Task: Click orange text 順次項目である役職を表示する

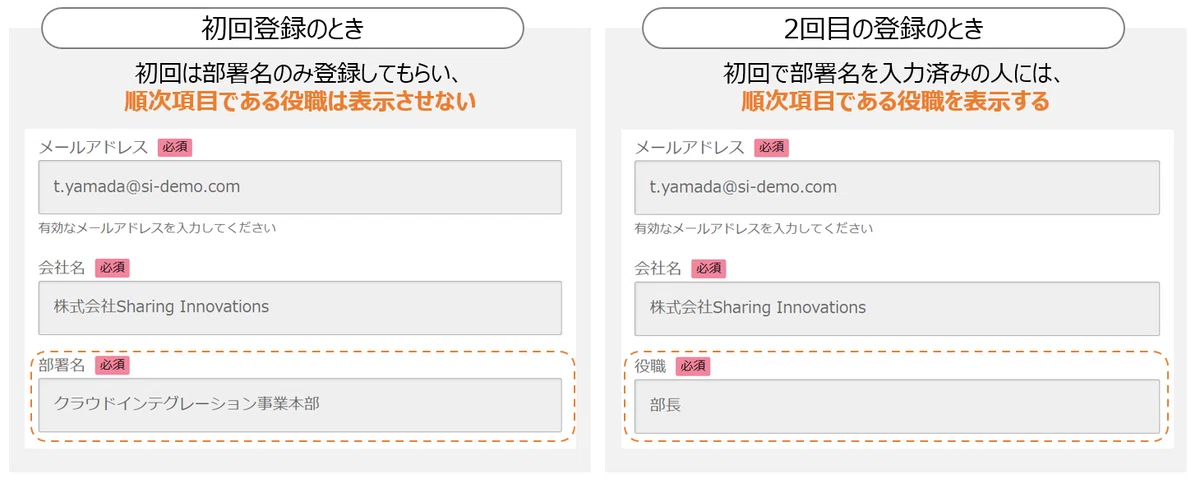Action: coord(895,101)
